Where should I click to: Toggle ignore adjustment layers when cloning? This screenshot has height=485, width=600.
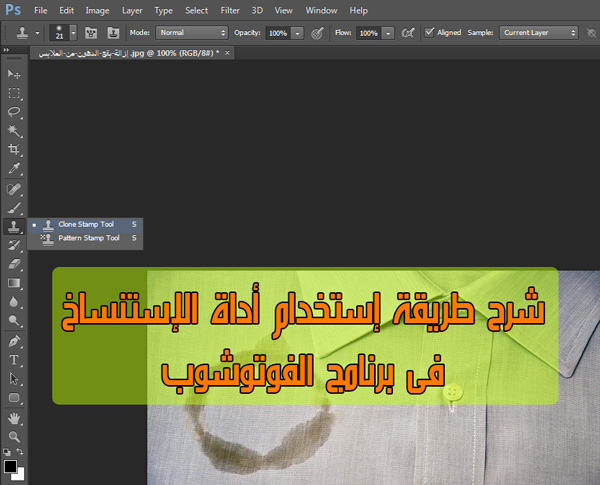(591, 33)
